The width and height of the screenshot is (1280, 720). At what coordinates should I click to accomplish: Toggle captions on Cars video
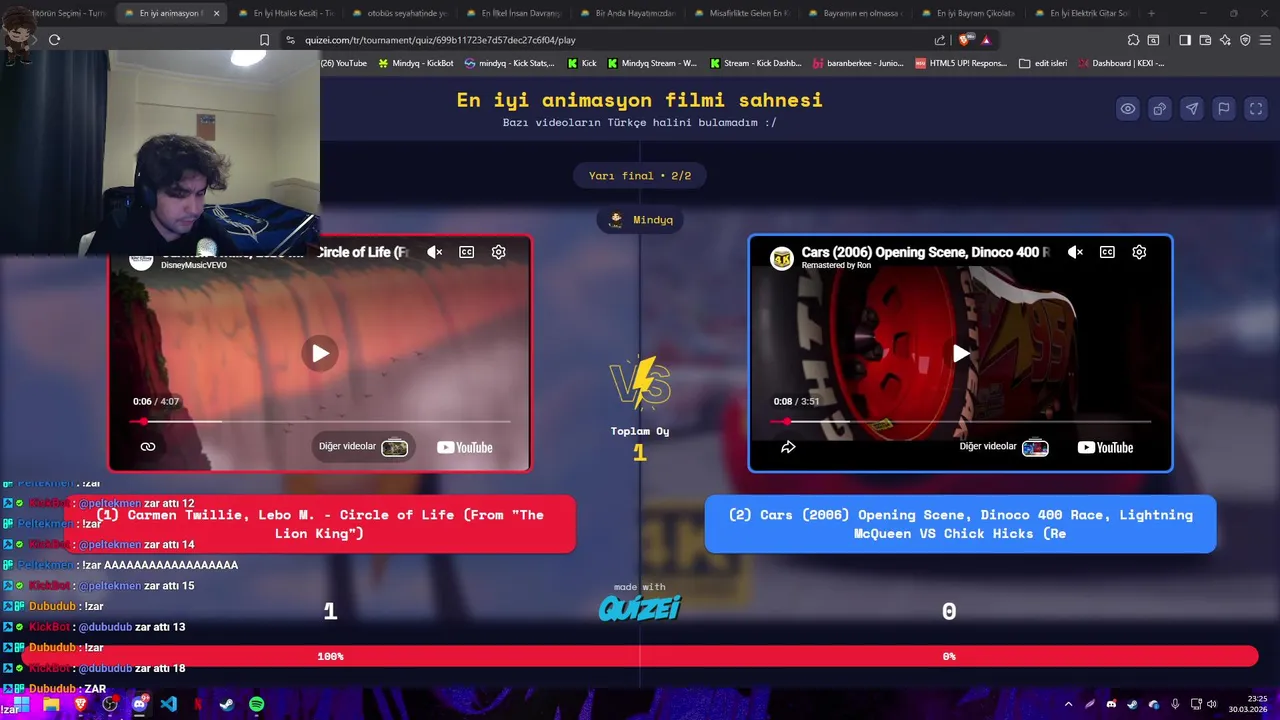tap(1107, 252)
